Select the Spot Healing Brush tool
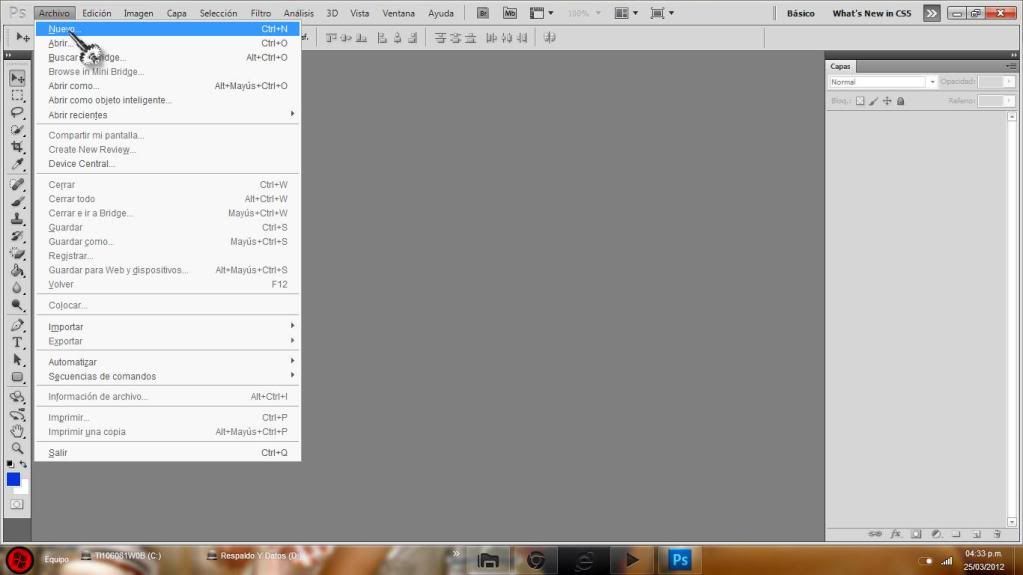Screen dimensions: 1023x575 coord(17,185)
